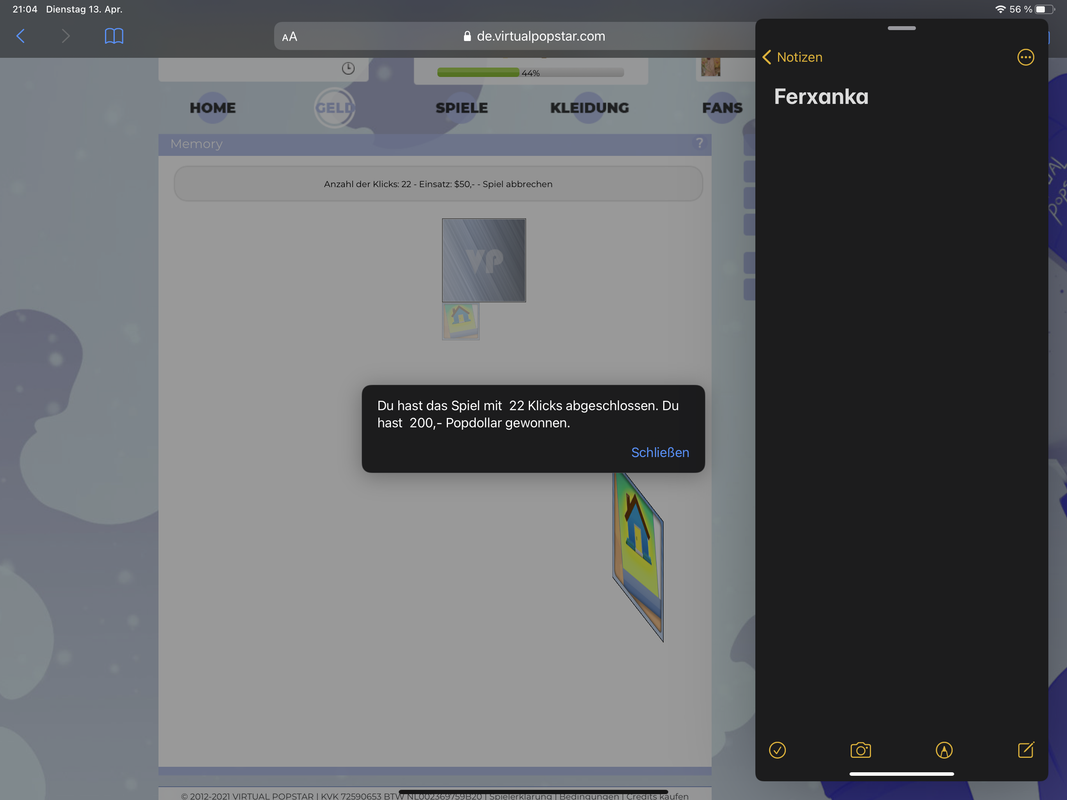Tap the battery 56 % indicator
This screenshot has width=1067, height=800.
[x=1032, y=10]
